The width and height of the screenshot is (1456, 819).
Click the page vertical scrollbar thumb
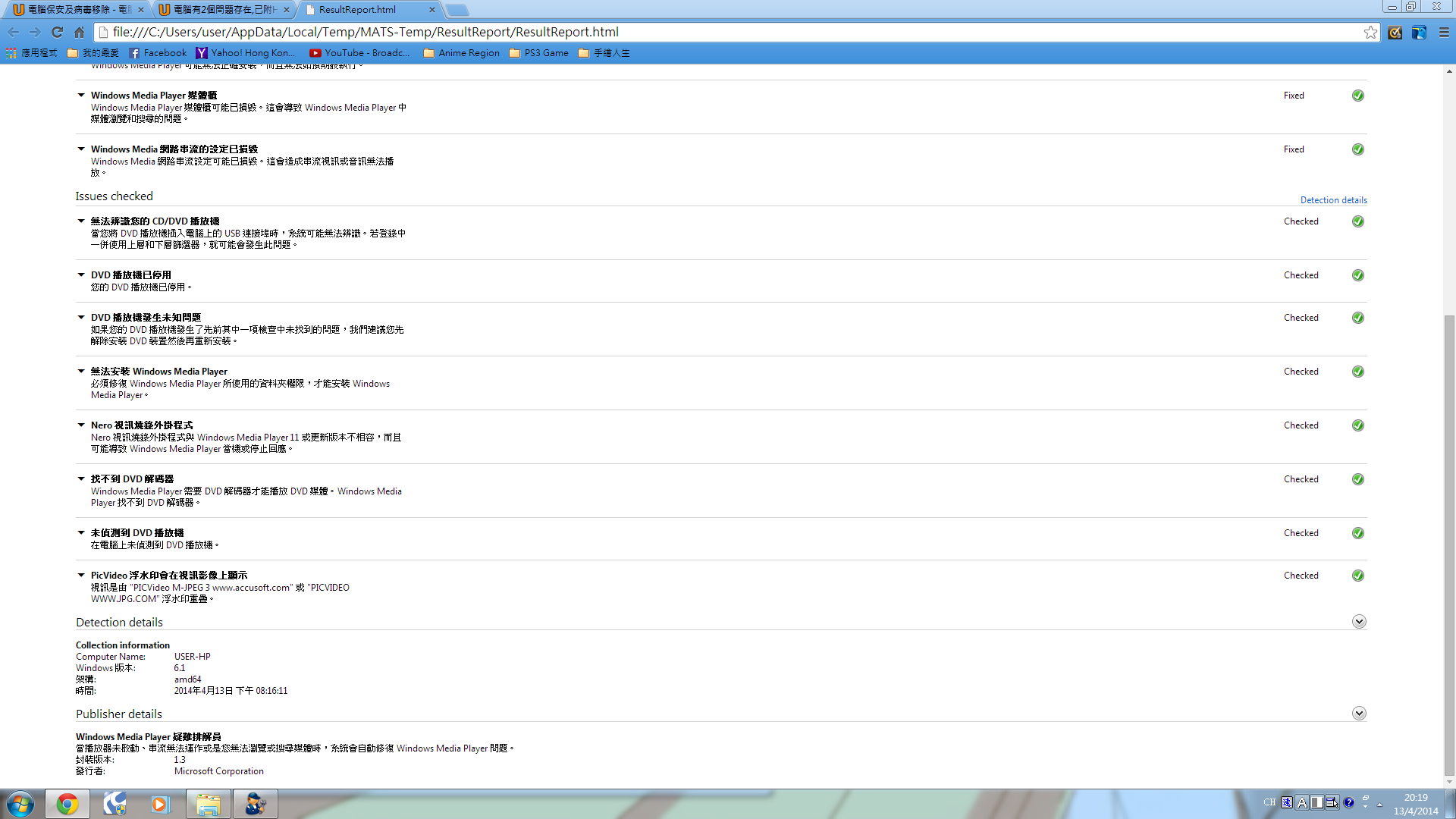pyautogui.click(x=1449, y=544)
